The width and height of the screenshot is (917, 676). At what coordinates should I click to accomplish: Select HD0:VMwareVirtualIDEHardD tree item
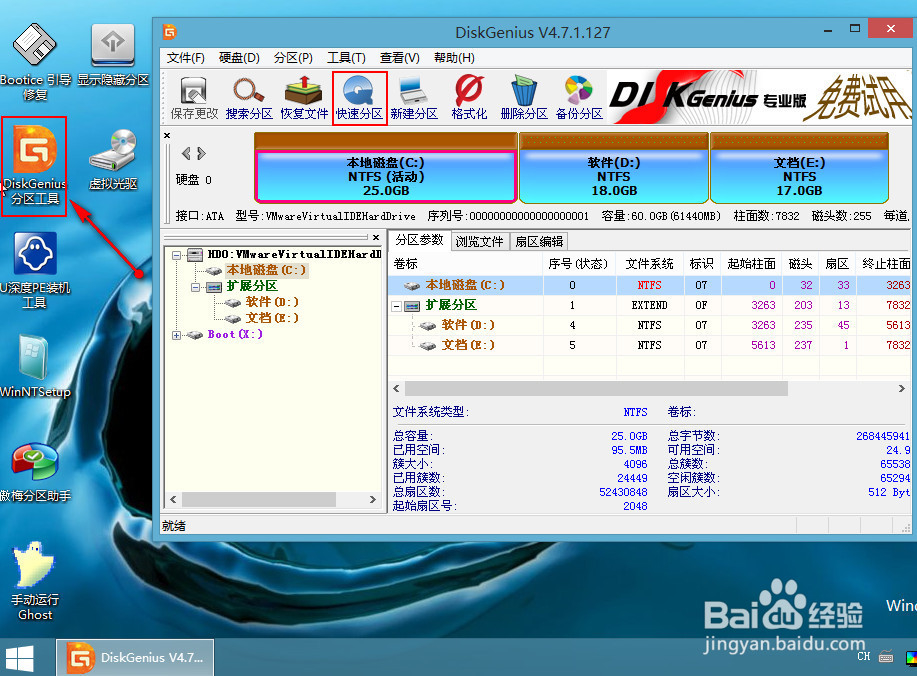[294, 254]
